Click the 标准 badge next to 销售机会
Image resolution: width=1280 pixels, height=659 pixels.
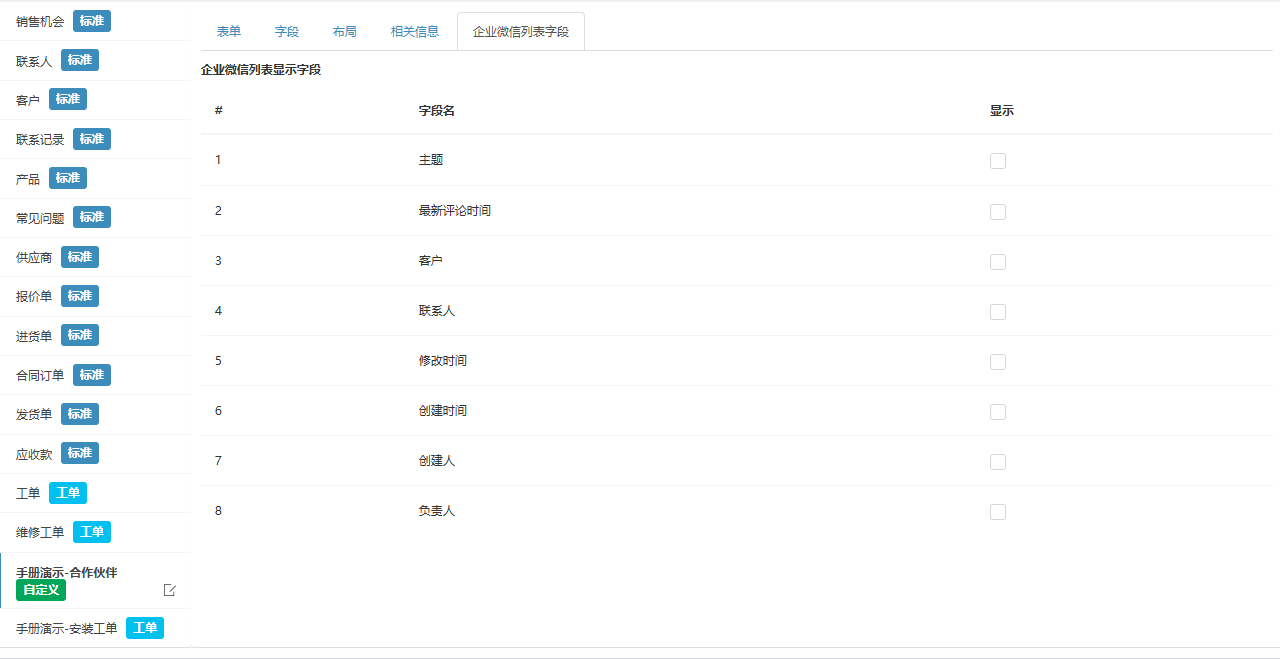tap(92, 21)
